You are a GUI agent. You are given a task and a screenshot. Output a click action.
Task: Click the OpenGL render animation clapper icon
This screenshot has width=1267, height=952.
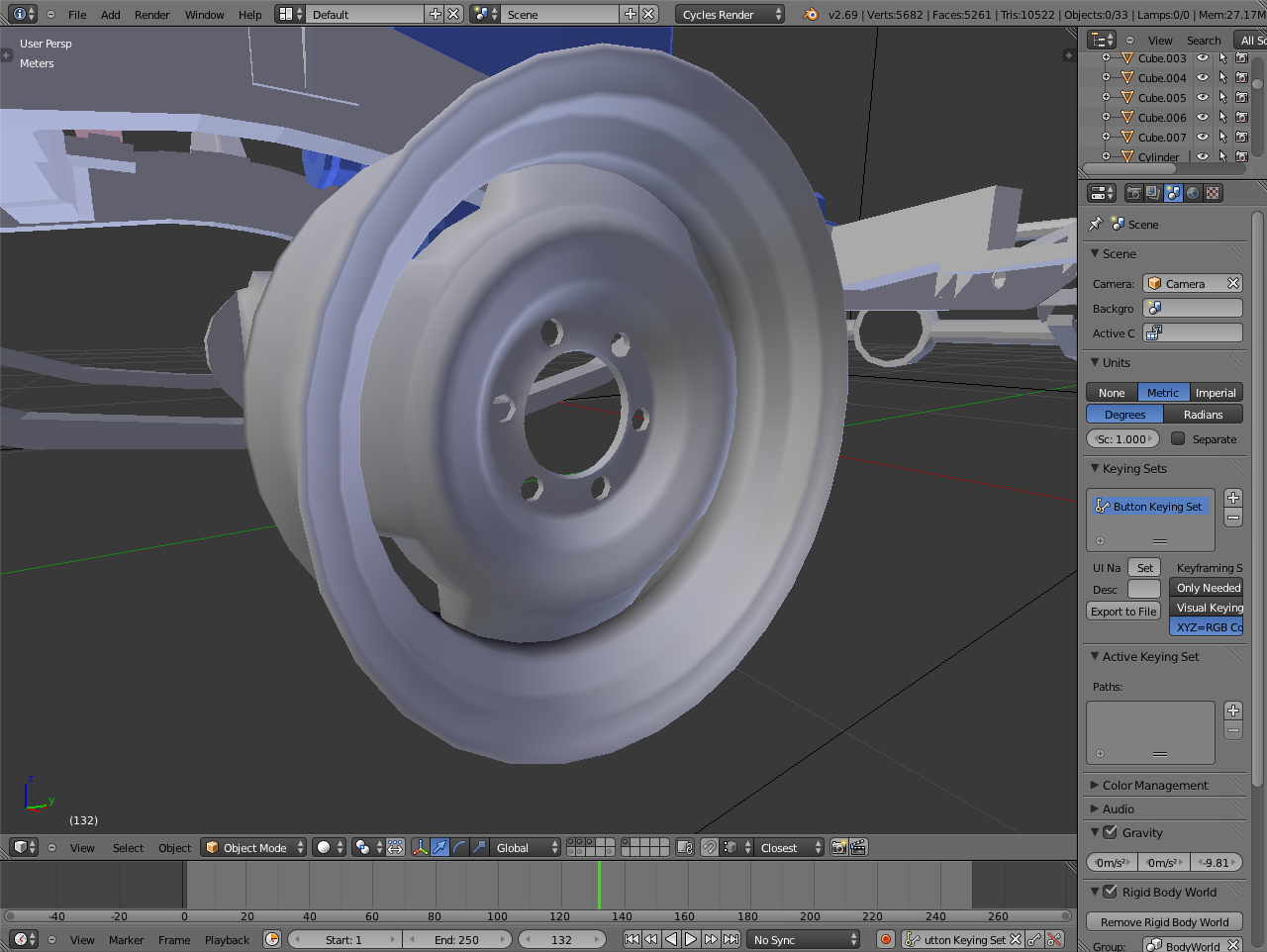tap(858, 847)
